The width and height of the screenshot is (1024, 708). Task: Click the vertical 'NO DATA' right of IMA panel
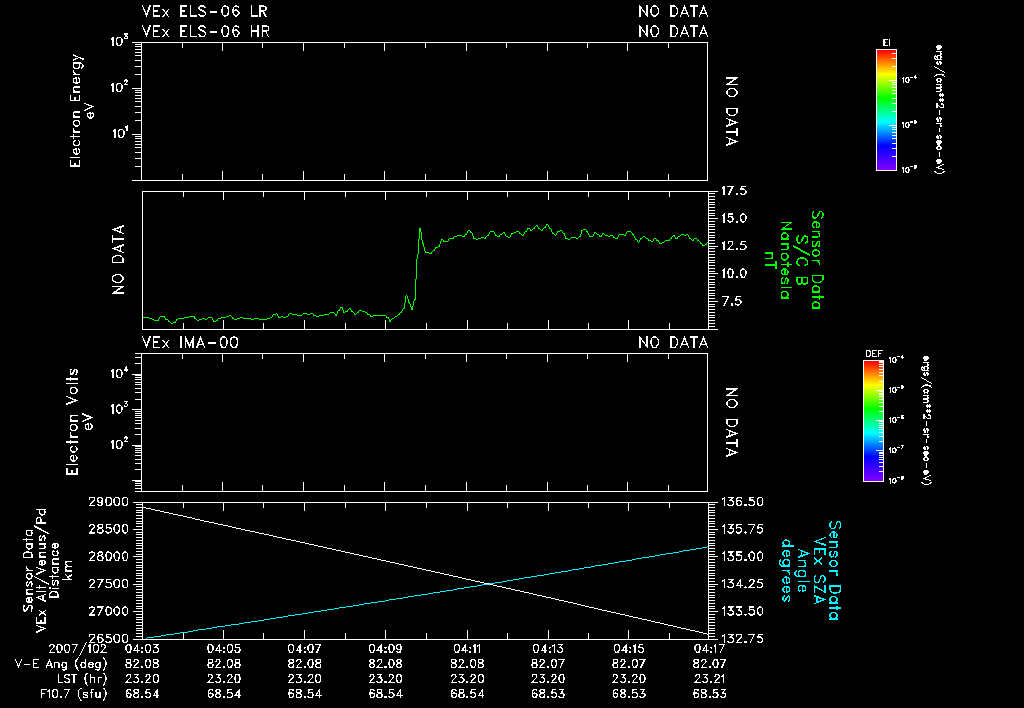[731, 422]
